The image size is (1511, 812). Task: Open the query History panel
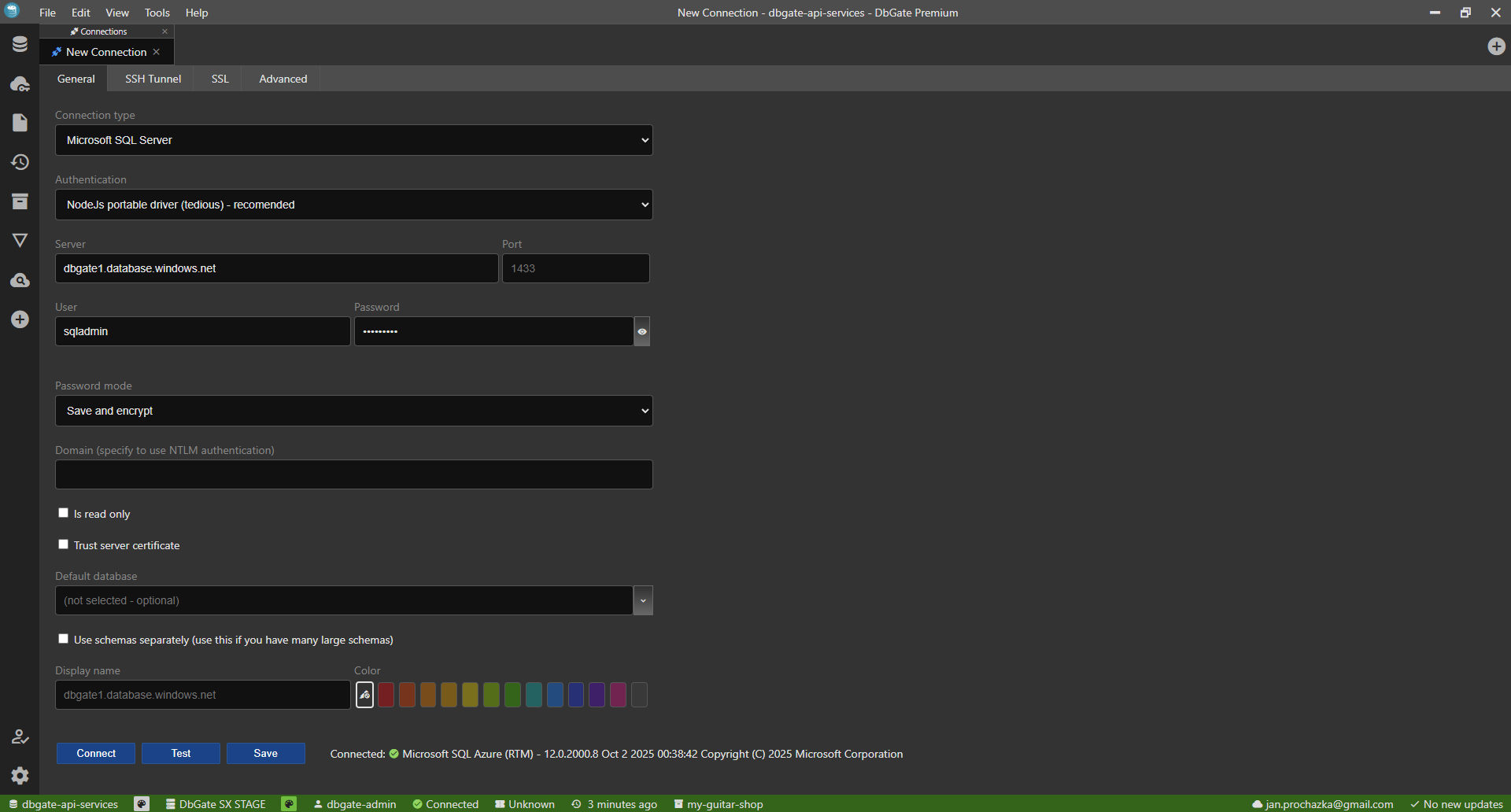[20, 162]
